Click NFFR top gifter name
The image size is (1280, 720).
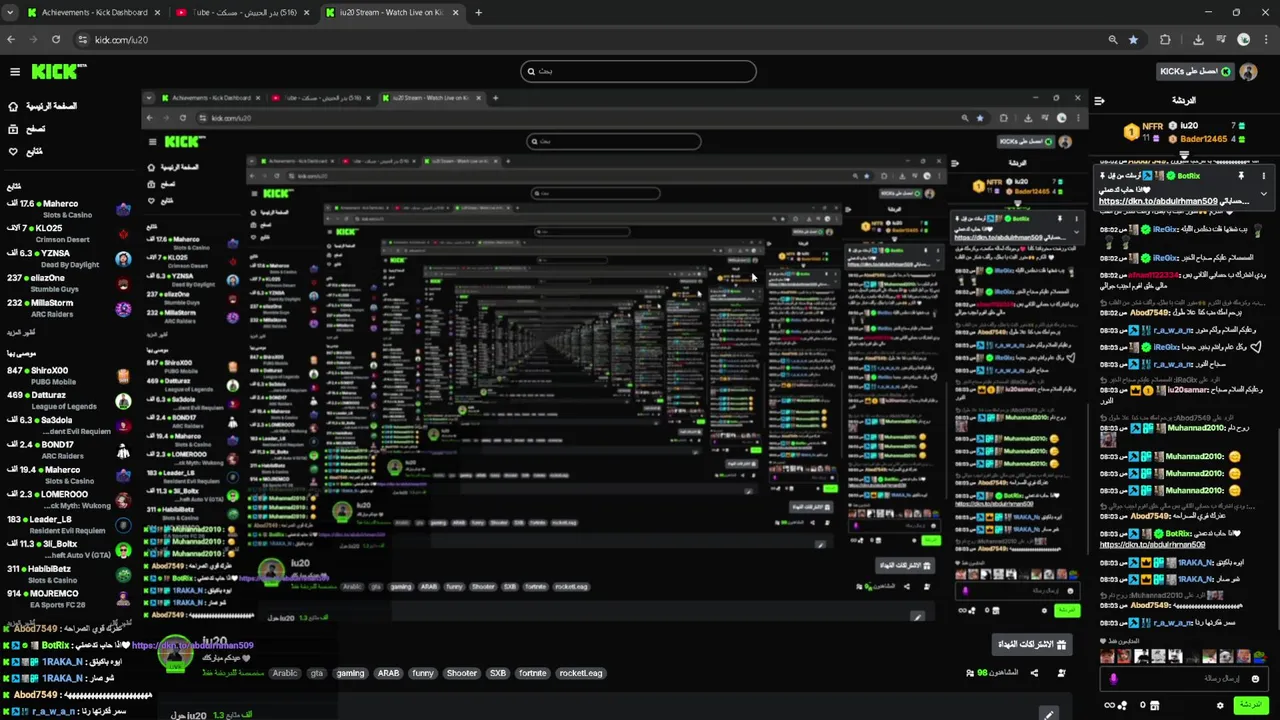[1152, 127]
